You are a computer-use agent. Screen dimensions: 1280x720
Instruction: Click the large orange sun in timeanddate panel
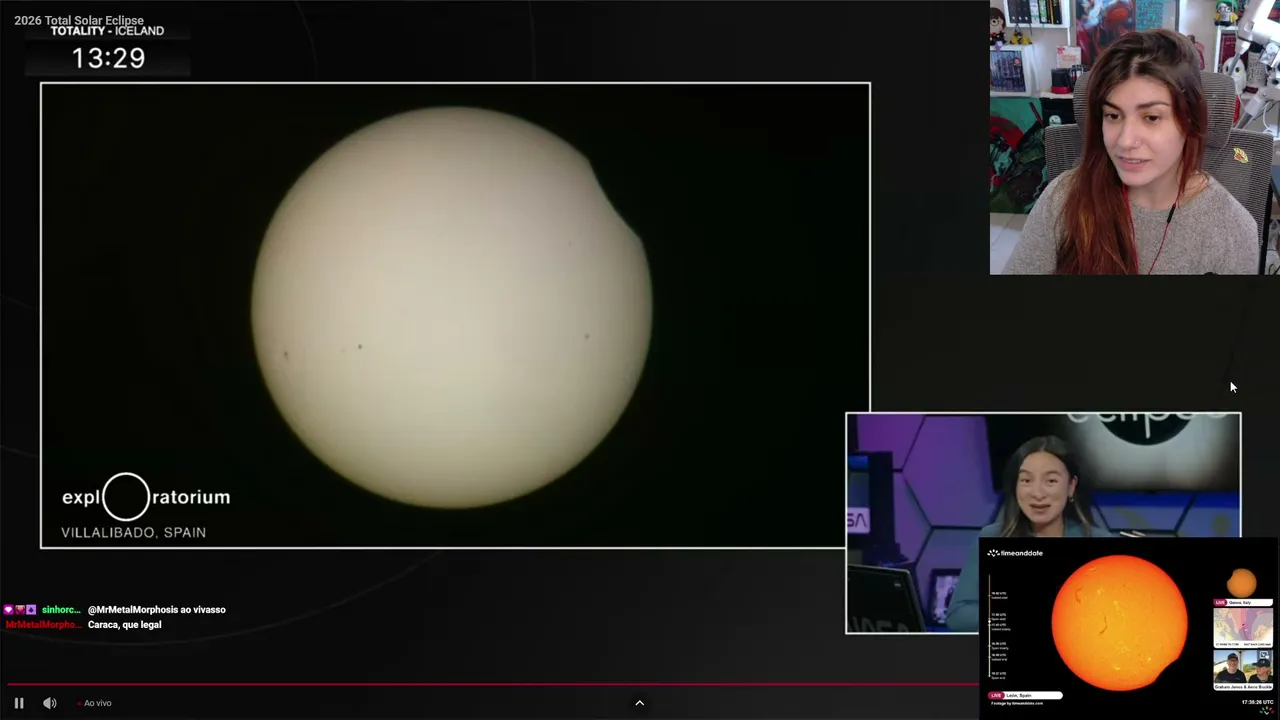[x=1119, y=622]
